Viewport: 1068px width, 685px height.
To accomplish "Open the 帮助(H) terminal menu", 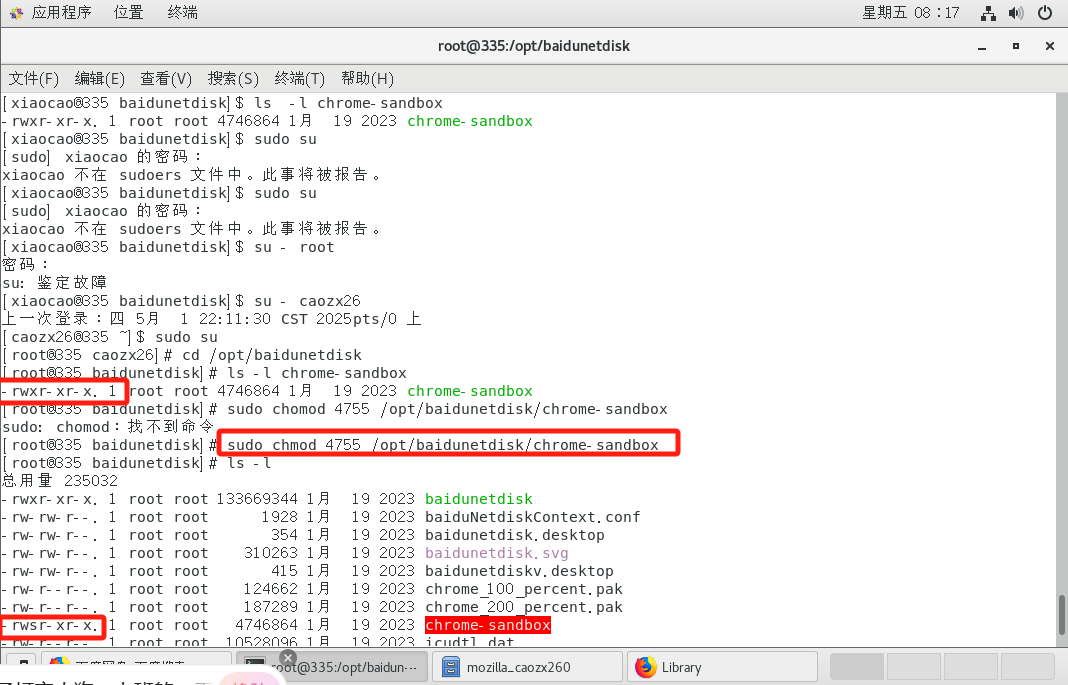I will pyautogui.click(x=367, y=78).
